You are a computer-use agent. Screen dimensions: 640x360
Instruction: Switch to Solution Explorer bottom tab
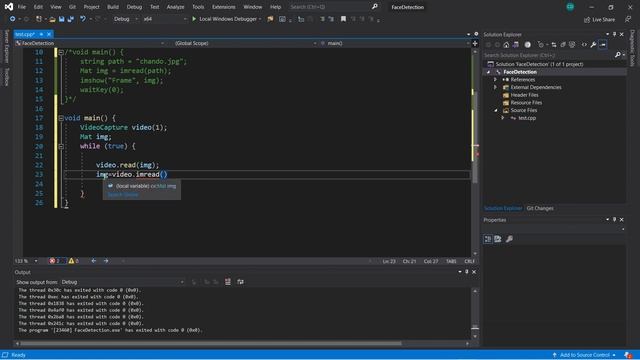click(503, 208)
